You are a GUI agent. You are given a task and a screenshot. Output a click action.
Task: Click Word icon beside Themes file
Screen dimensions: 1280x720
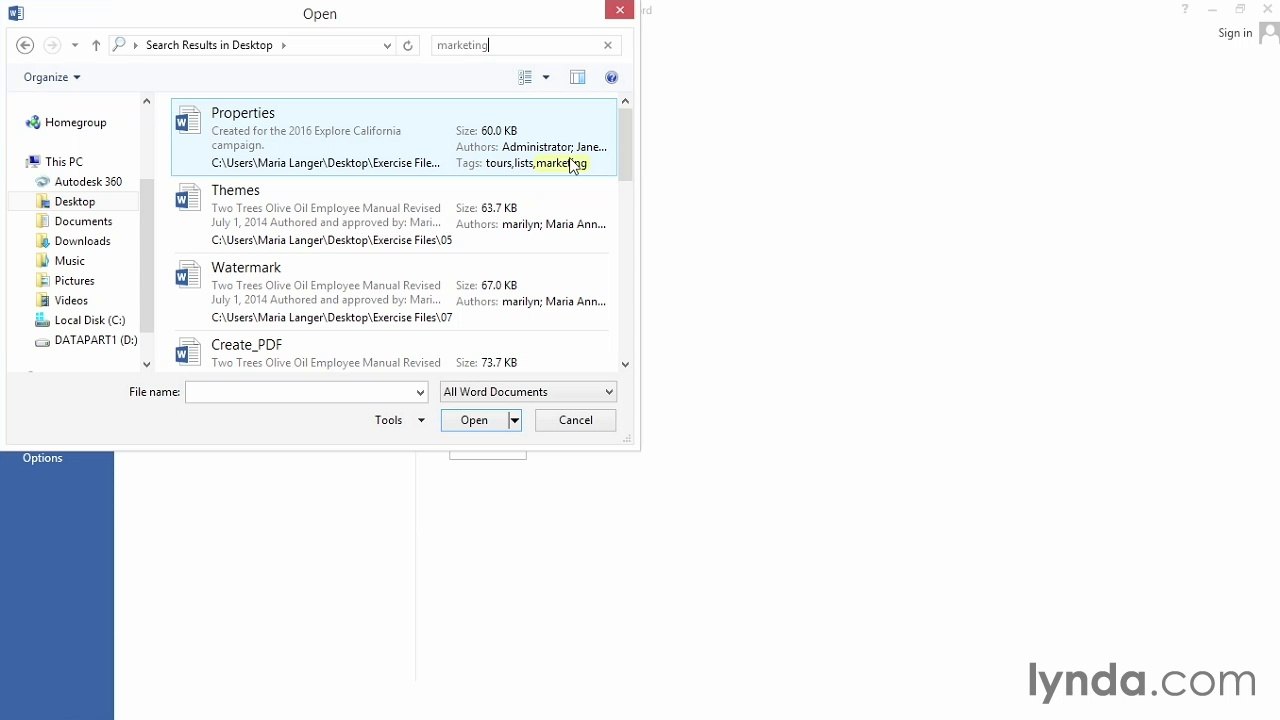tap(188, 199)
